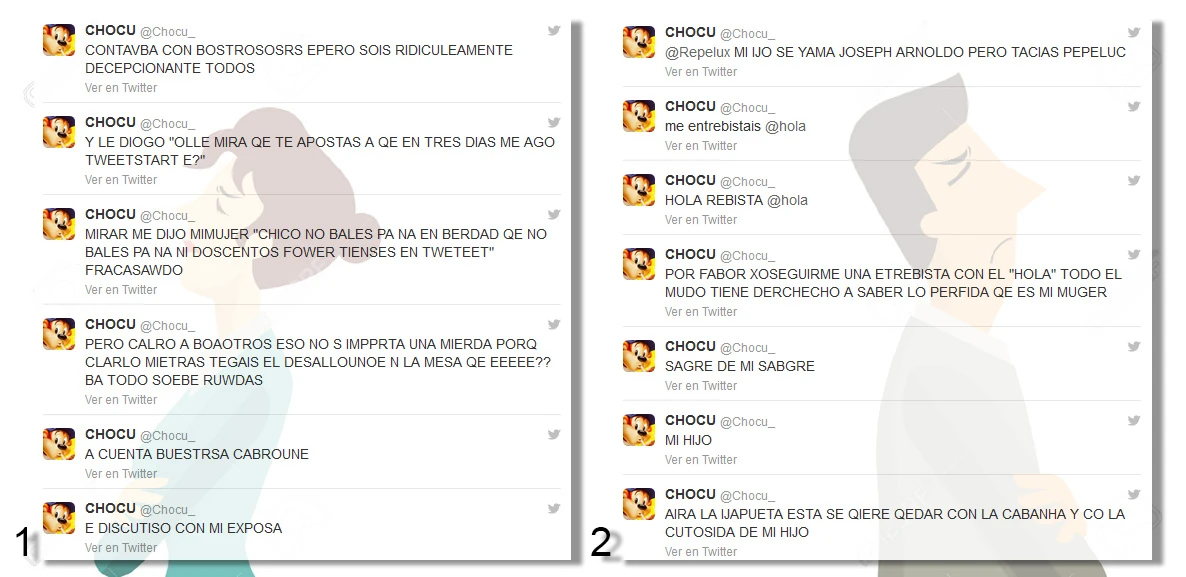
Task: Open CHOCU profile name on AIRA LA IJAPUETA tweet
Action: (x=690, y=494)
